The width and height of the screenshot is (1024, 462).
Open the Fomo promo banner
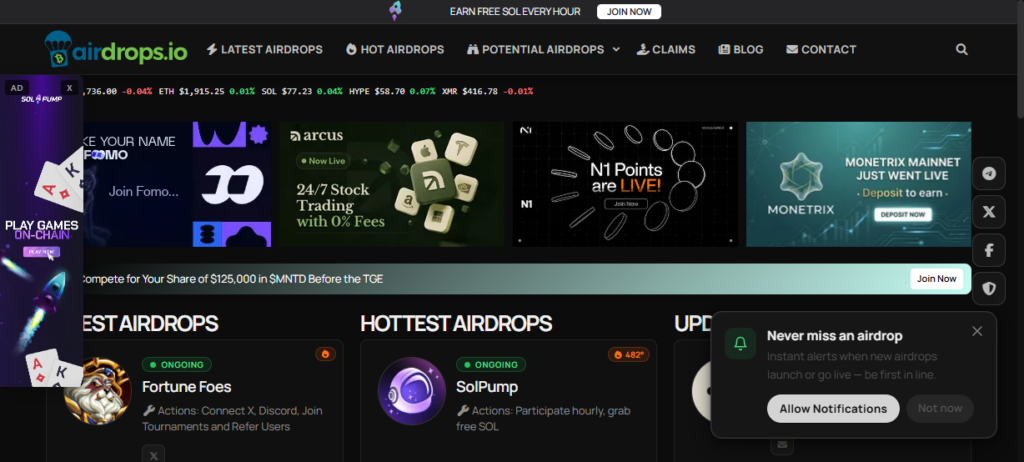pos(177,184)
